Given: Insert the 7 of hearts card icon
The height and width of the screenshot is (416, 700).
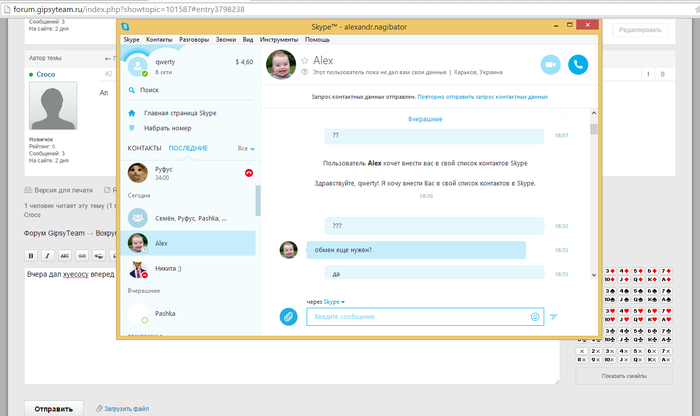Looking at the screenshot, I should point(667,311).
